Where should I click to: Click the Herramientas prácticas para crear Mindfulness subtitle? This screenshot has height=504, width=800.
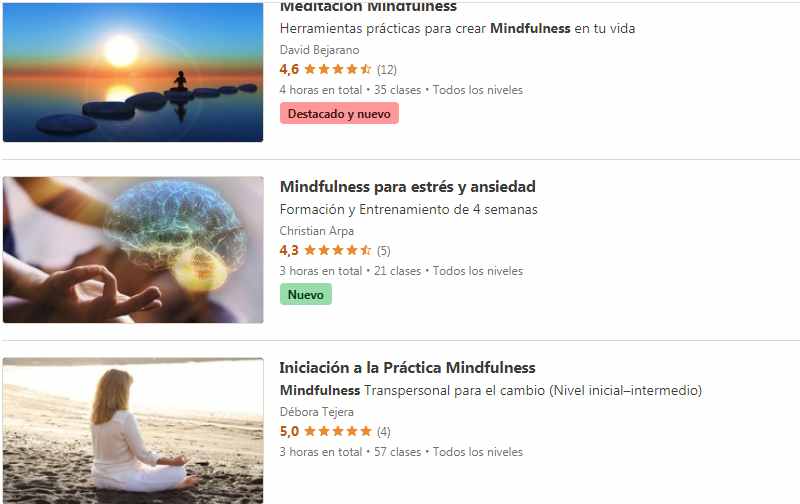pos(458,29)
